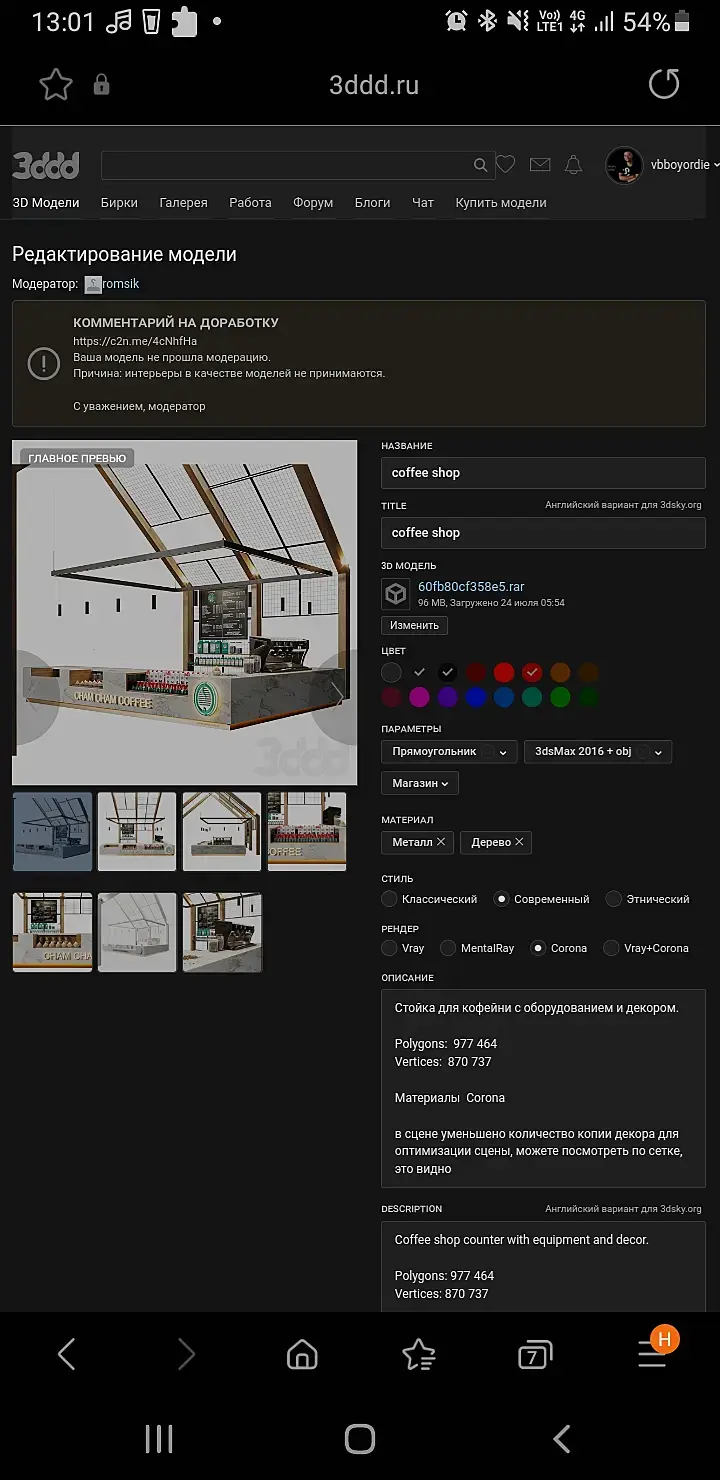Reload the page with refresh icon
720x1480 pixels.
[x=664, y=84]
